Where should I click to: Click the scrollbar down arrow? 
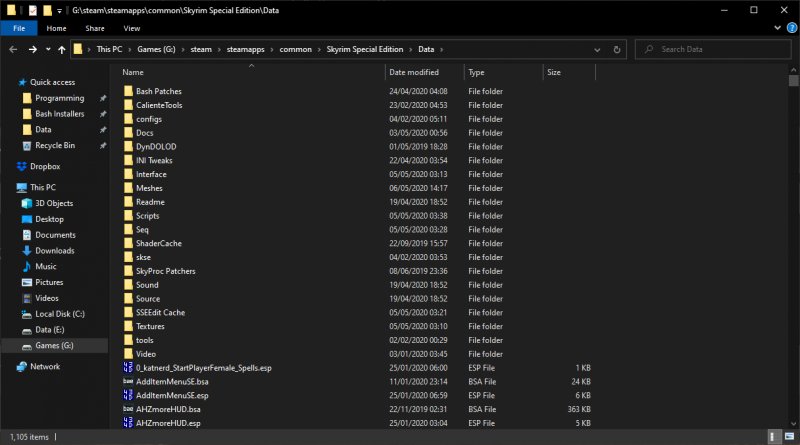pos(793,424)
